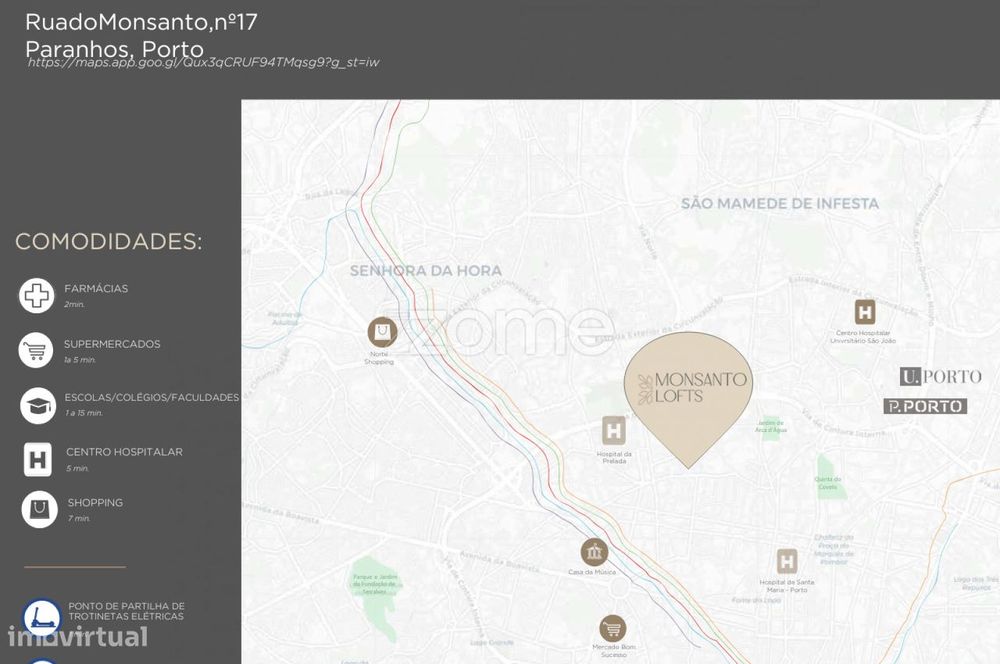Click the '5 min.' time under Centro Hospitalar
This screenshot has width=1000, height=664.
pos(78,469)
